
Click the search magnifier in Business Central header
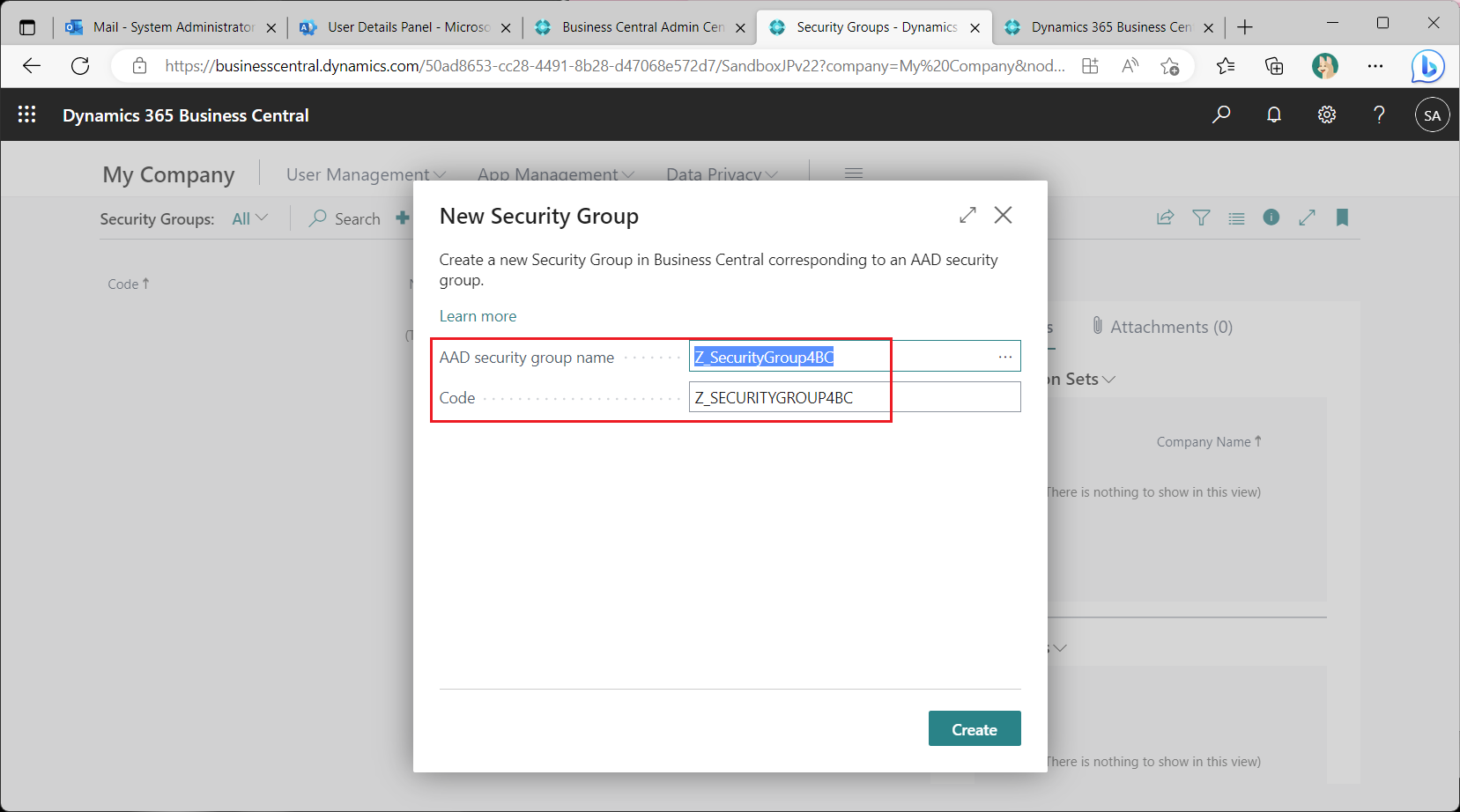pyautogui.click(x=1221, y=114)
